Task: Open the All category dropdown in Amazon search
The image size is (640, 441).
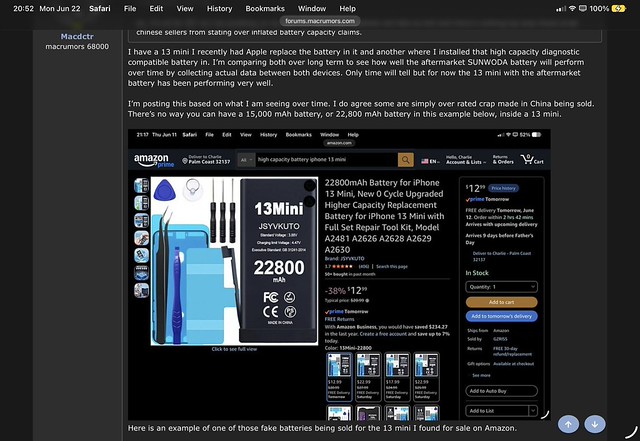Action: point(246,160)
